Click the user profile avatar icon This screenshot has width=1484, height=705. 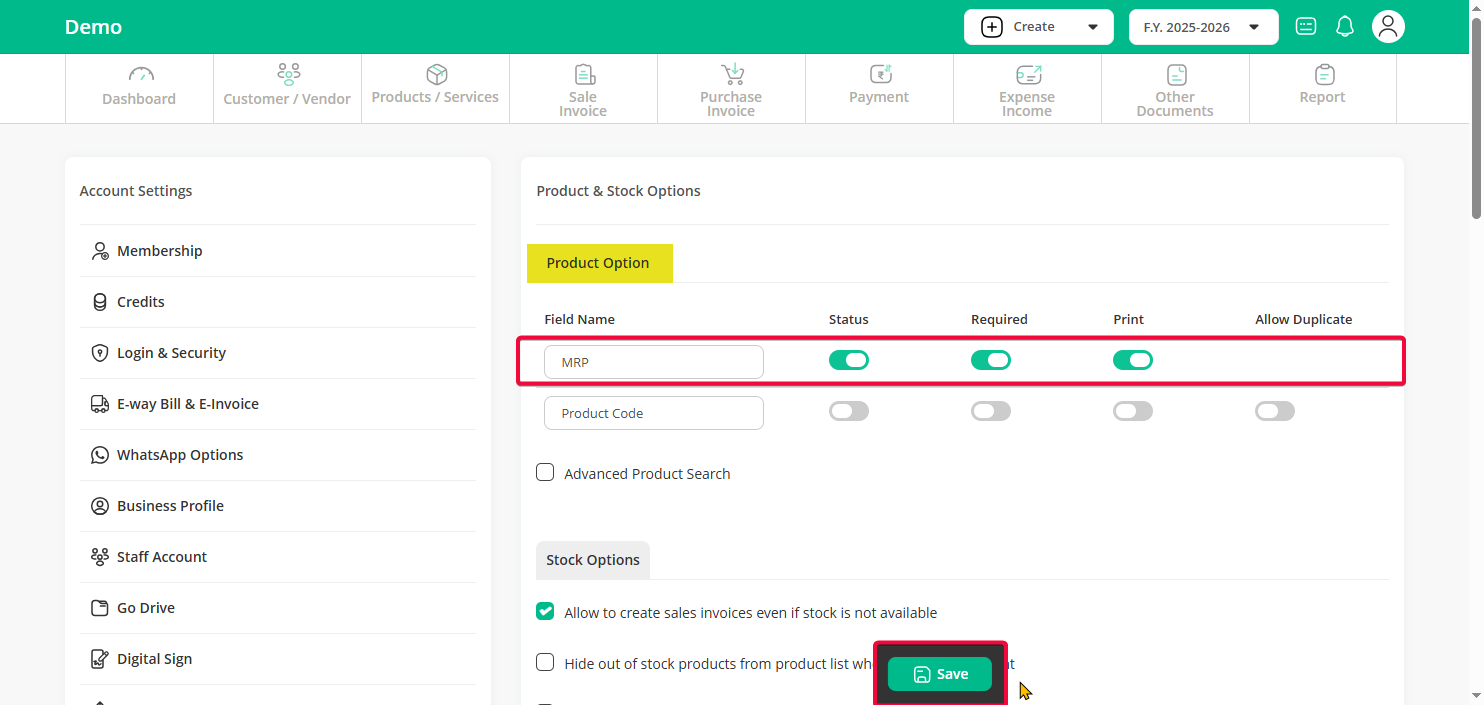1388,27
